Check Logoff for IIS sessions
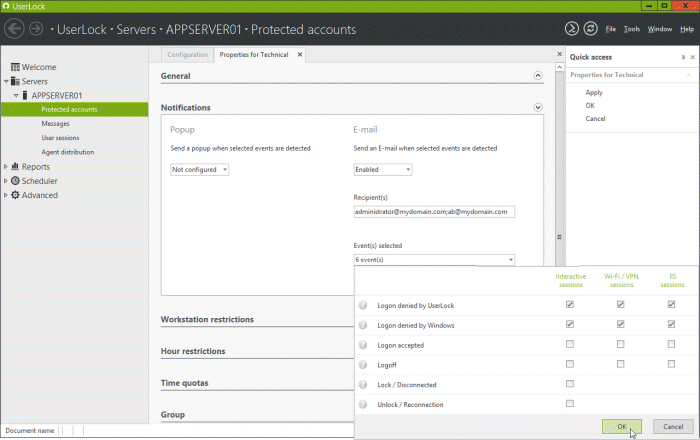Screen dimensions: 700x440 [x=671, y=364]
